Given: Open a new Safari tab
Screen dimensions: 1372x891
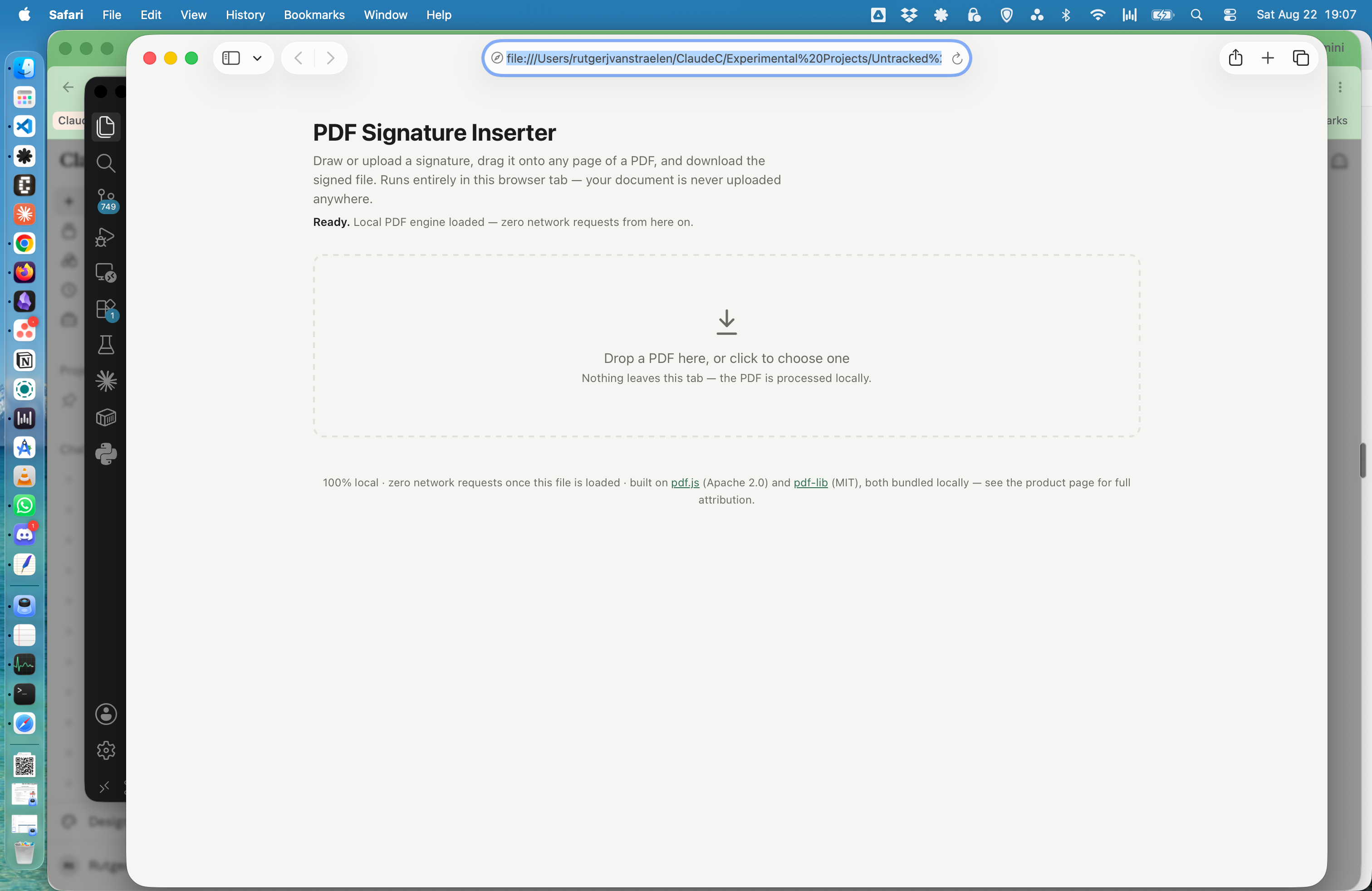Looking at the screenshot, I should point(1268,58).
